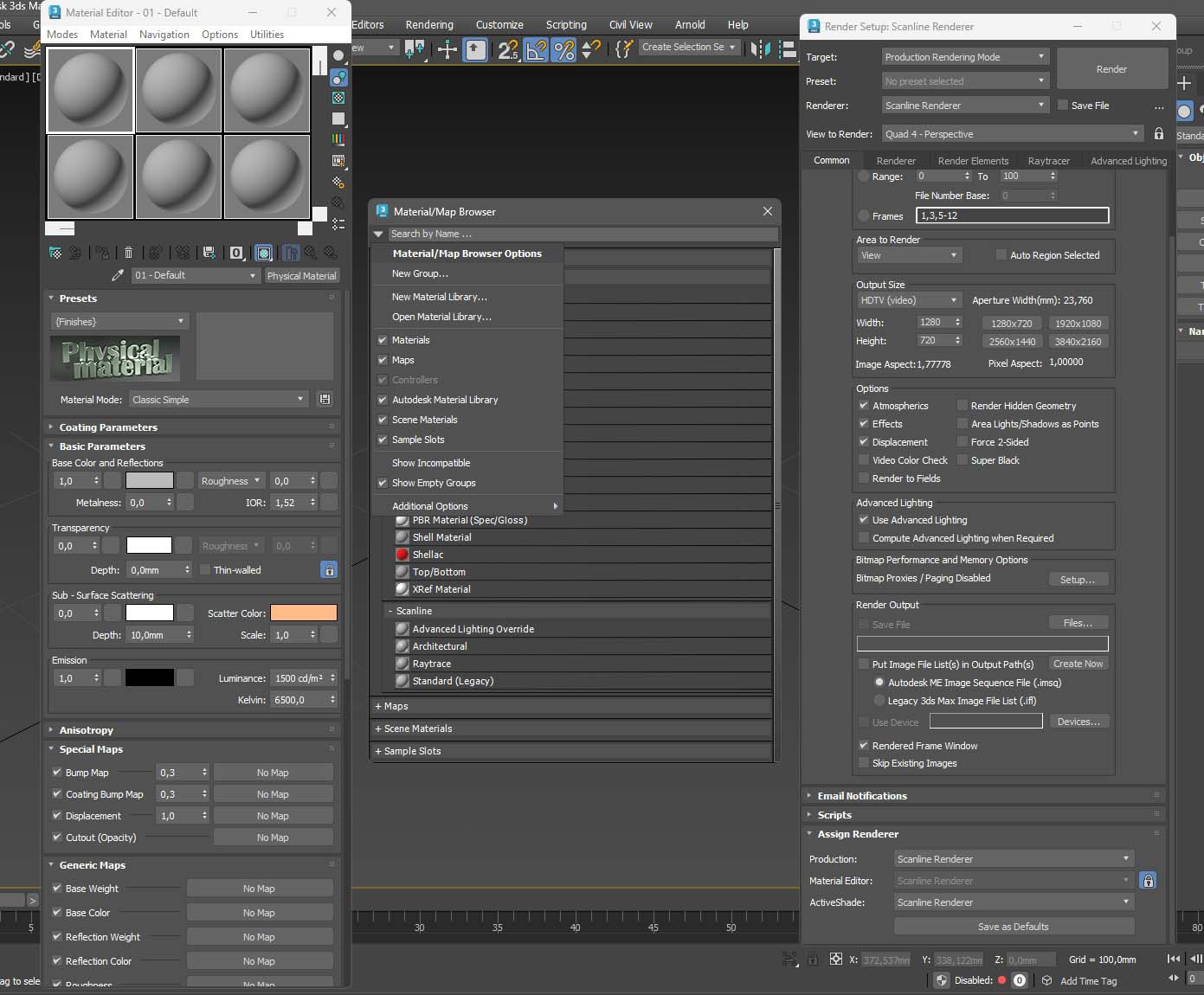
Task: Open the Material Mode Classic Simple dropdown
Action: click(x=218, y=400)
